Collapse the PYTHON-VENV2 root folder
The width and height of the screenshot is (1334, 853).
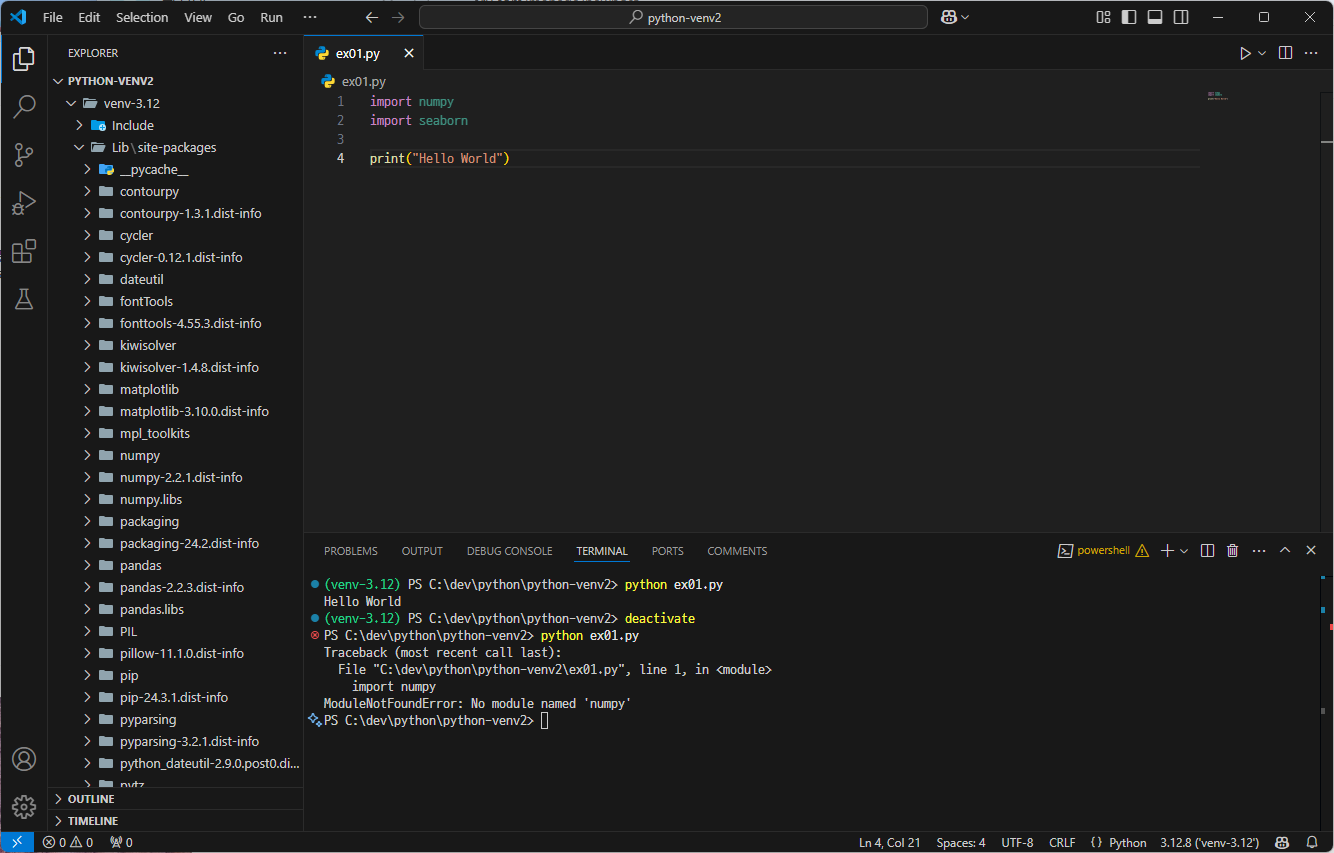click(175, 81)
